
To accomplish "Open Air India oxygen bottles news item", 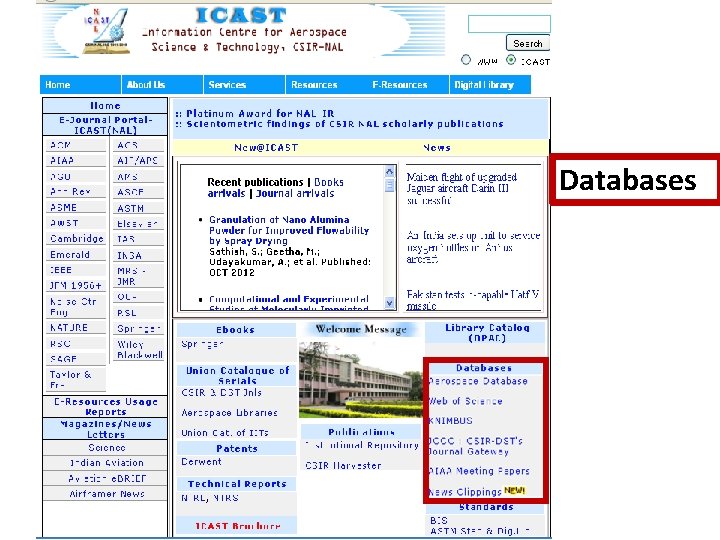I will 473,247.
